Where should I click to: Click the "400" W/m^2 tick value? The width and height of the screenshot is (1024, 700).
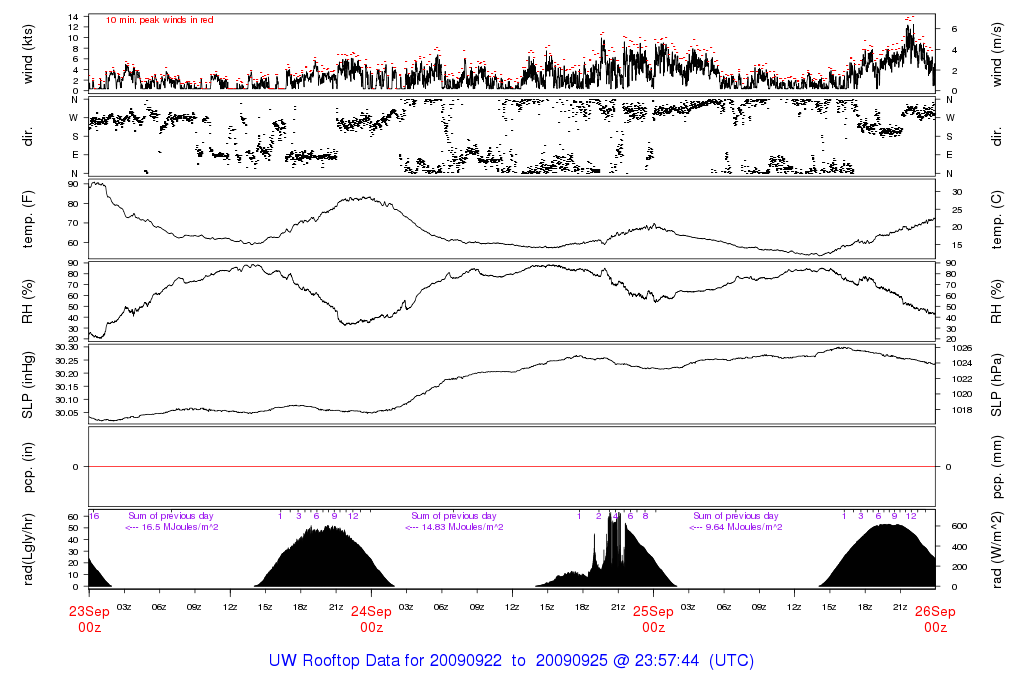(959, 547)
